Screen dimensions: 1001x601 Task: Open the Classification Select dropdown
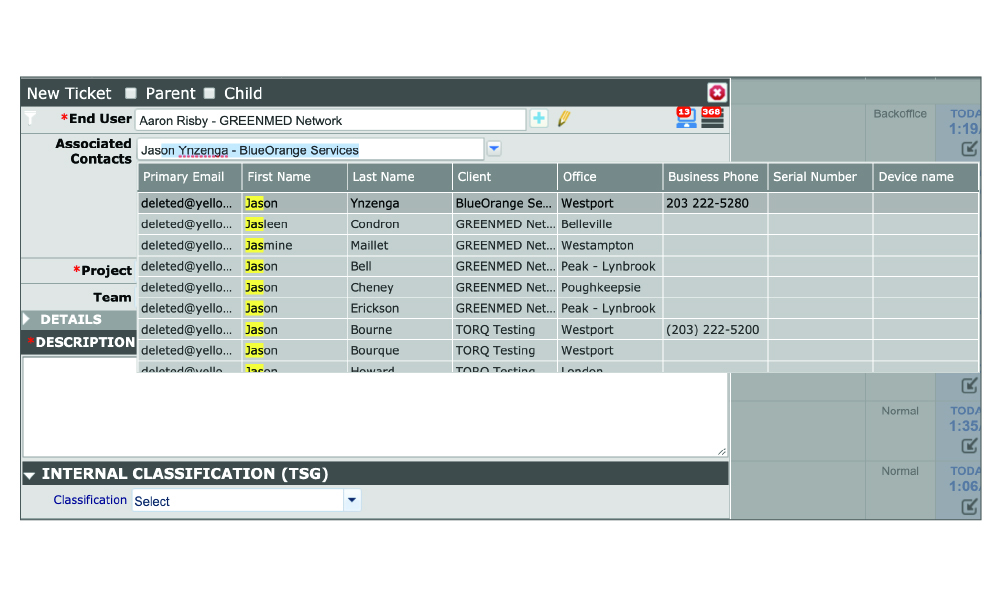[x=351, y=500]
